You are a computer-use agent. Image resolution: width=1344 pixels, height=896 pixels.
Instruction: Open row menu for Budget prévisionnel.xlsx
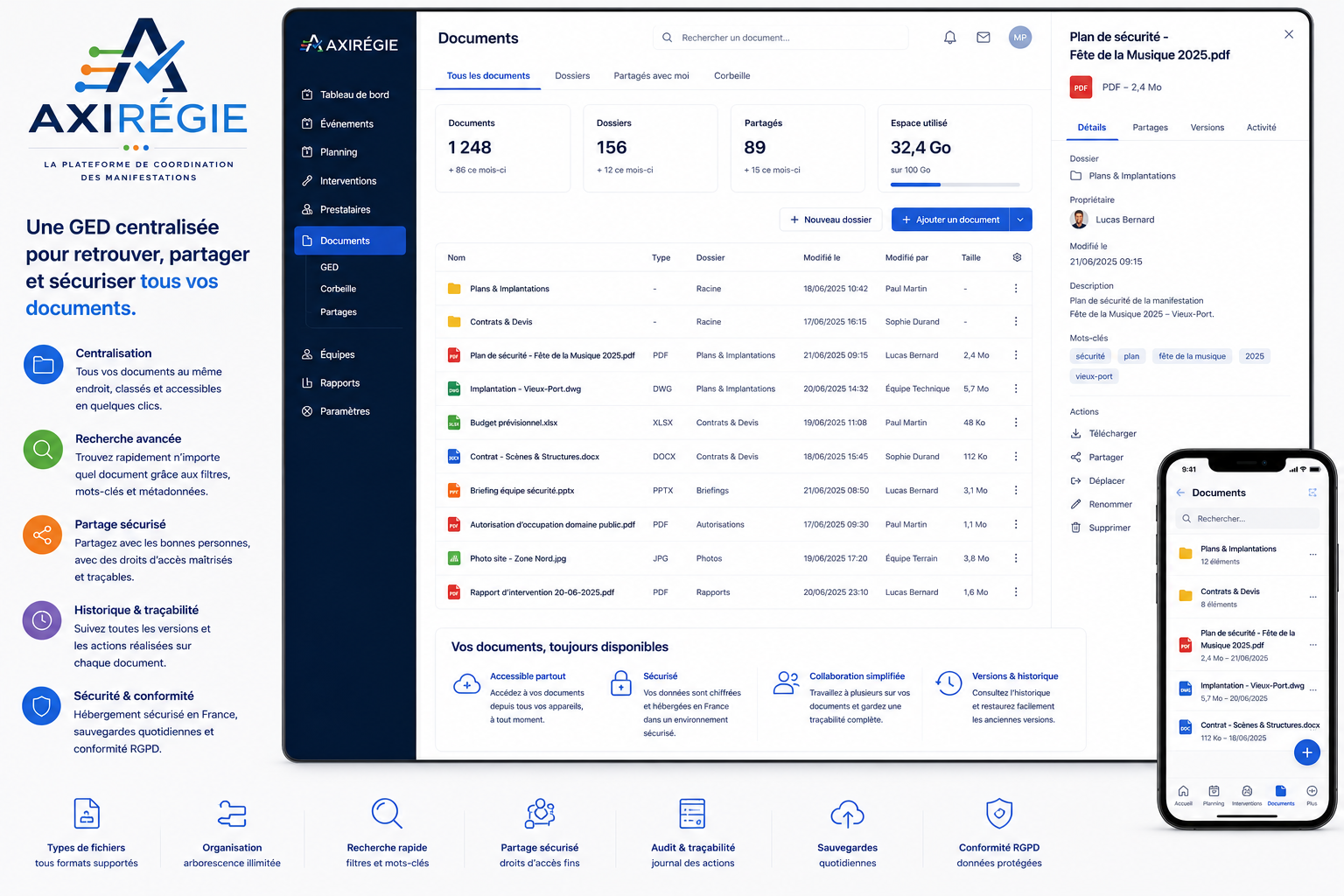point(1016,423)
